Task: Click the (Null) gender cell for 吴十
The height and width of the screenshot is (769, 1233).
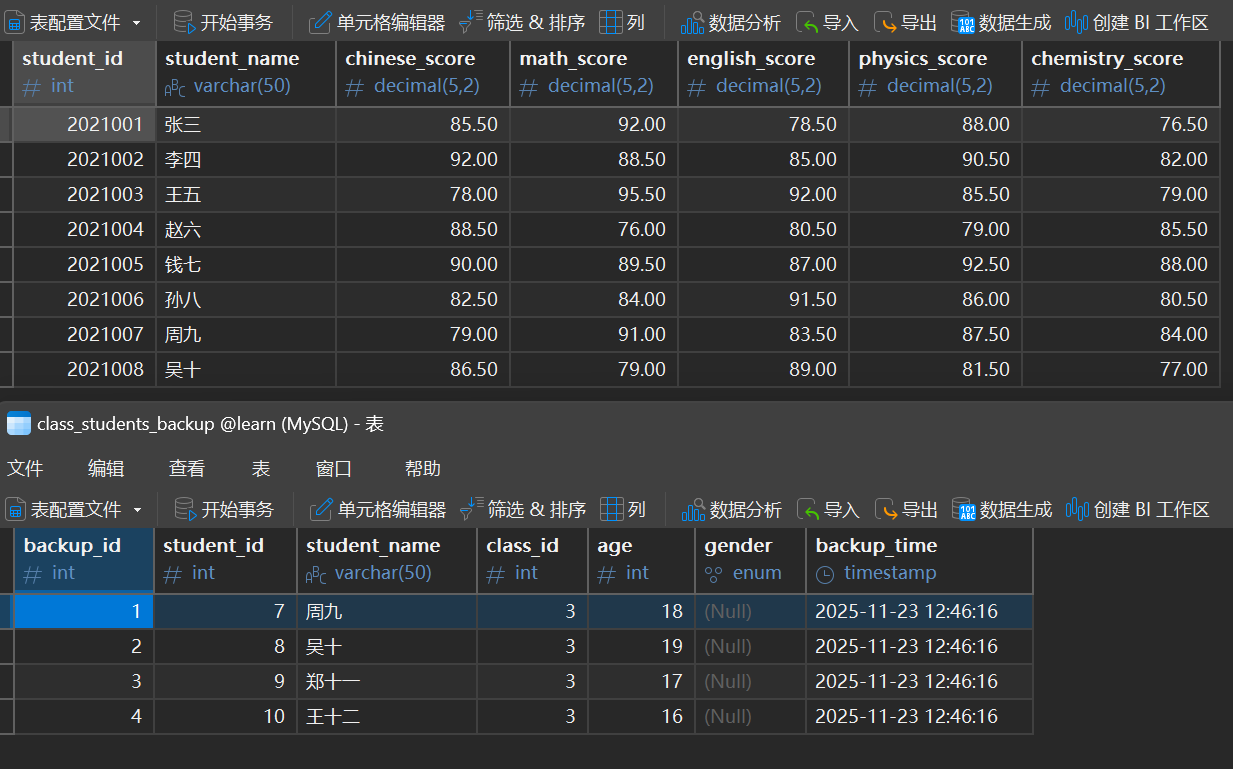Action: (x=750, y=647)
